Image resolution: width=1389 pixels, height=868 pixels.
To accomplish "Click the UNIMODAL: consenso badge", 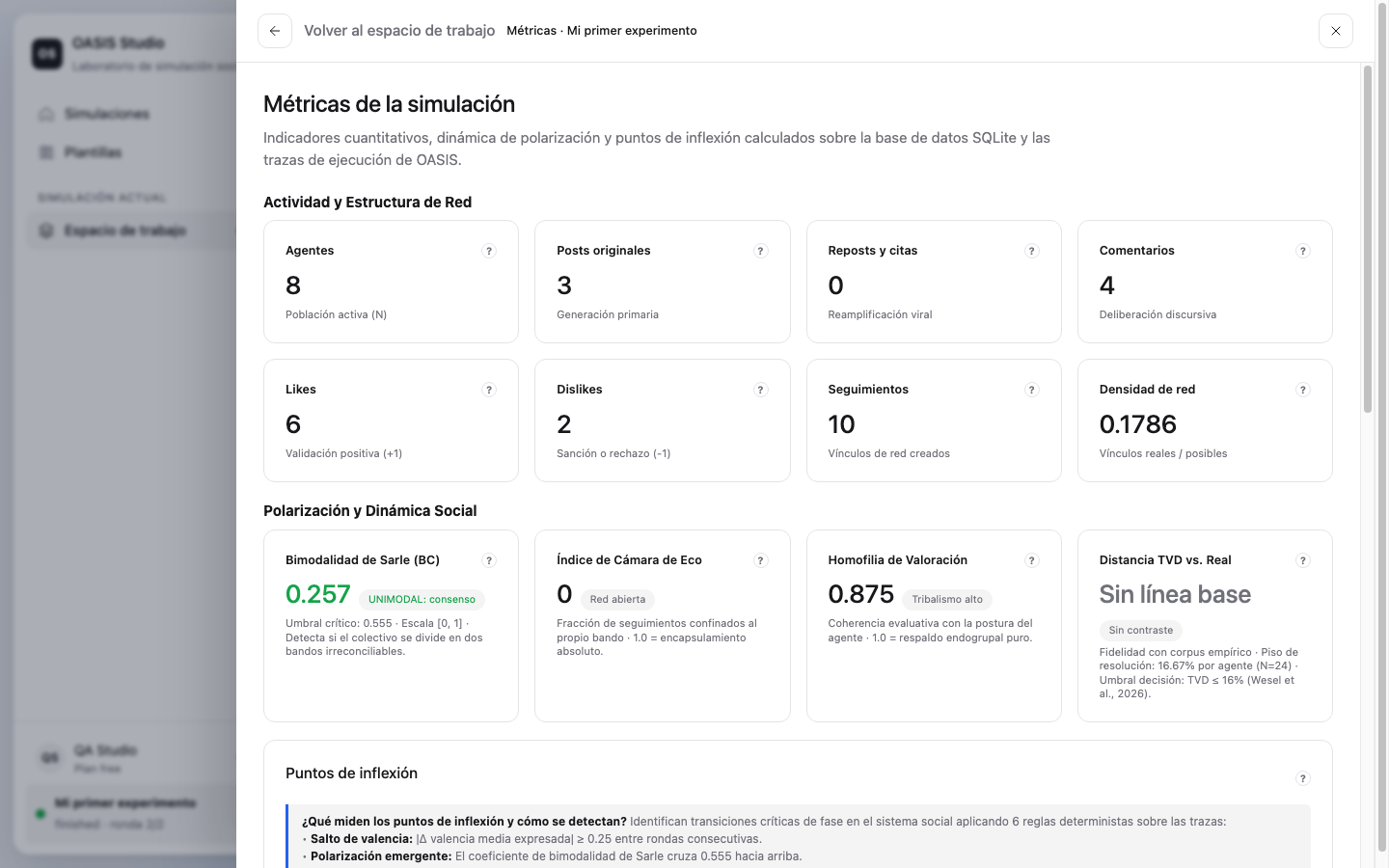I will coord(422,599).
